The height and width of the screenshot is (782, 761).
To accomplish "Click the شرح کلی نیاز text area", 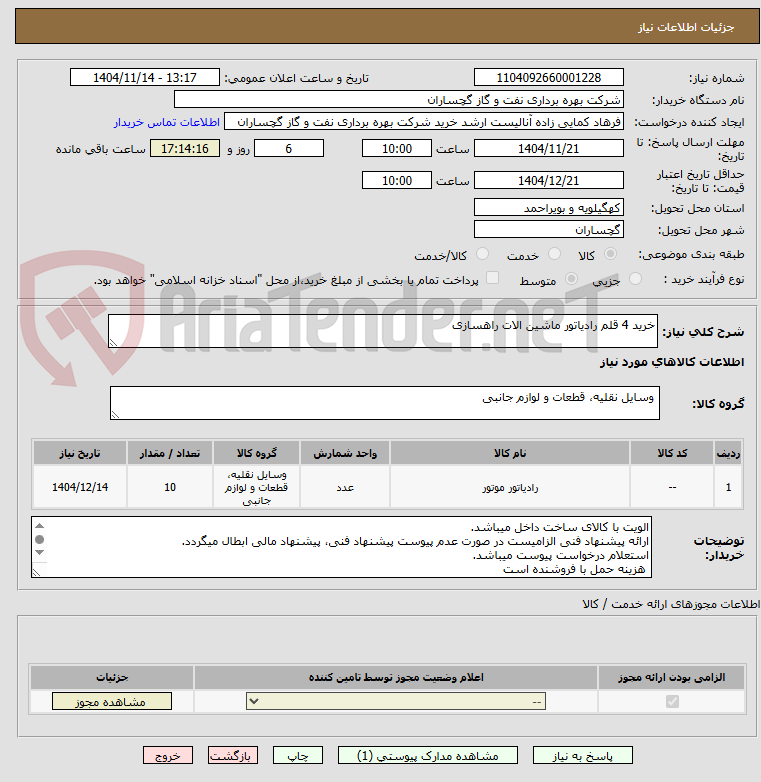I will [383, 331].
